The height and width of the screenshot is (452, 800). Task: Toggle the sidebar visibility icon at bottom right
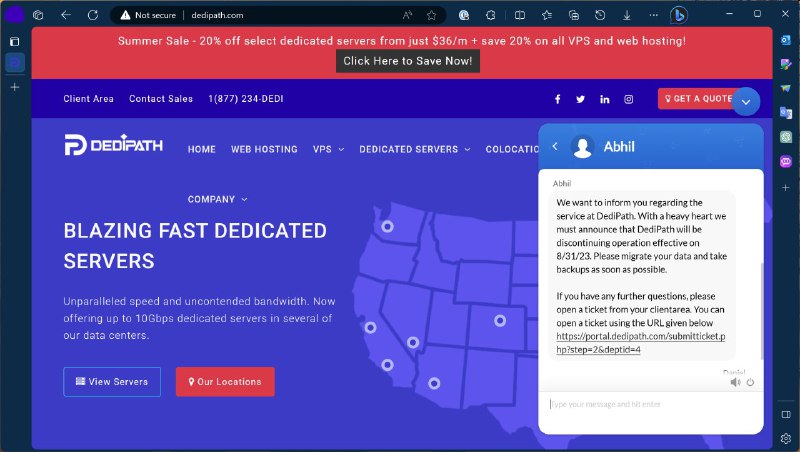pyautogui.click(x=786, y=414)
